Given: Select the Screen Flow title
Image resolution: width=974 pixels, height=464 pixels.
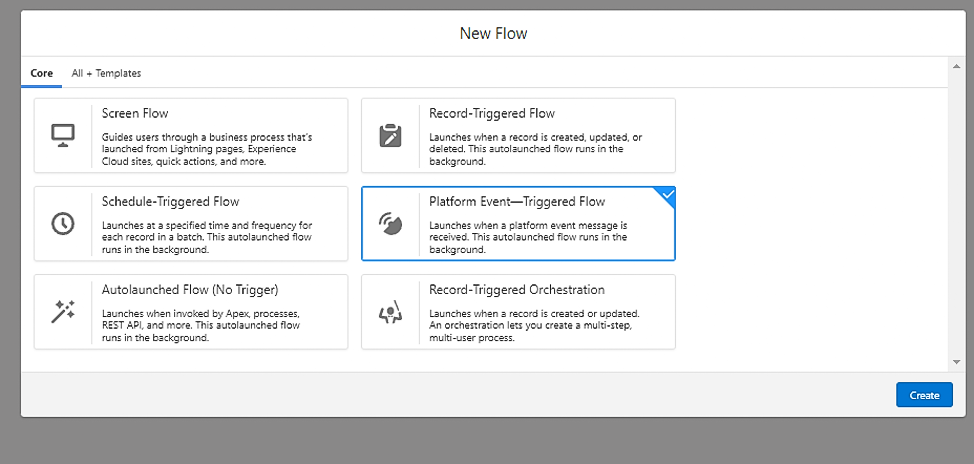Looking at the screenshot, I should (x=135, y=114).
